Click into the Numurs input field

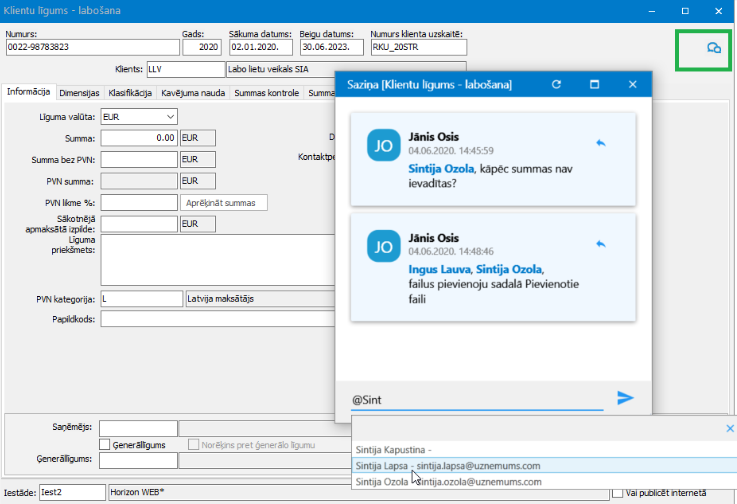point(90,47)
